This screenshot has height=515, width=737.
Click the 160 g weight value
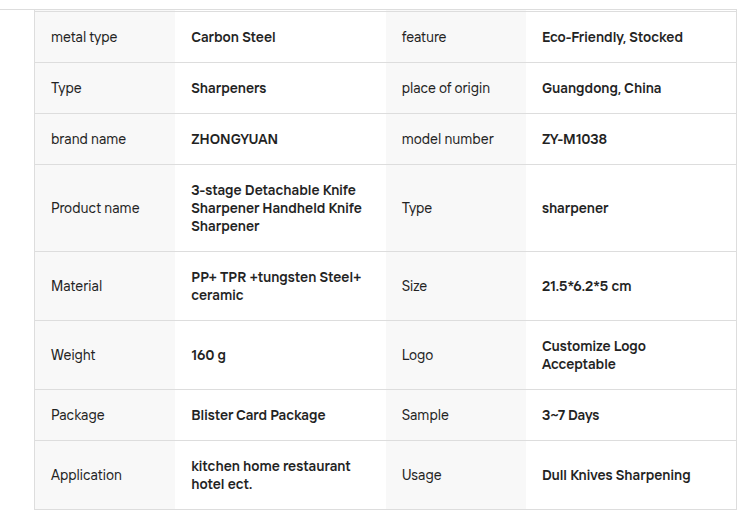pos(208,355)
